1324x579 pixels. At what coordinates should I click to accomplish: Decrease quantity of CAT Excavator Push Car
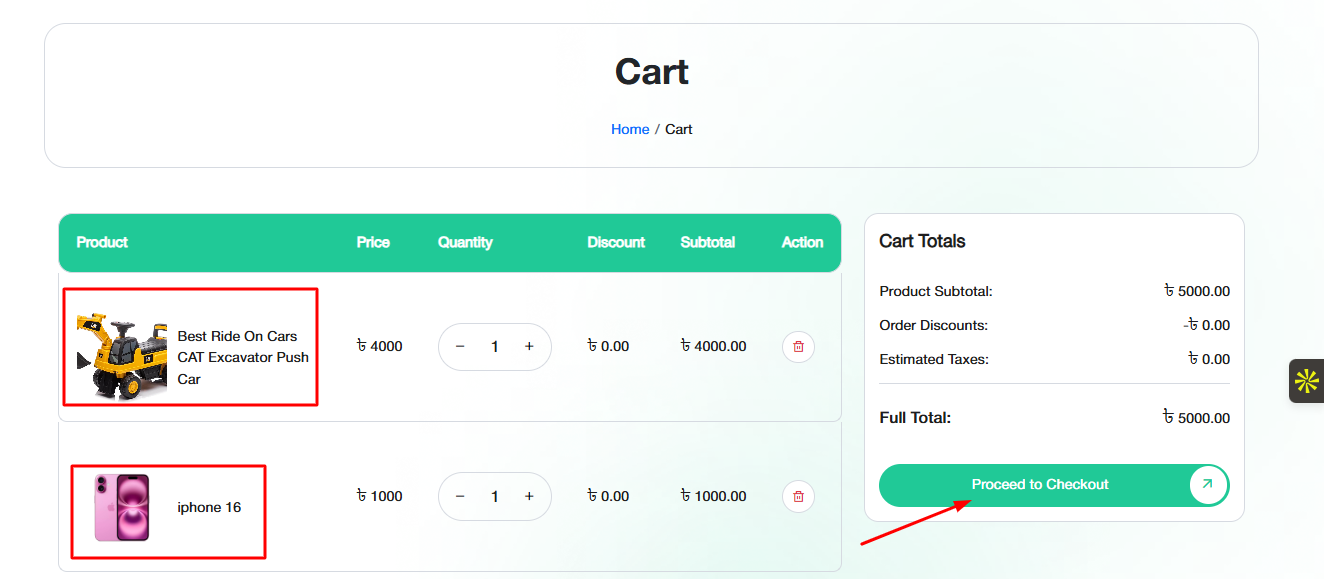tap(460, 347)
